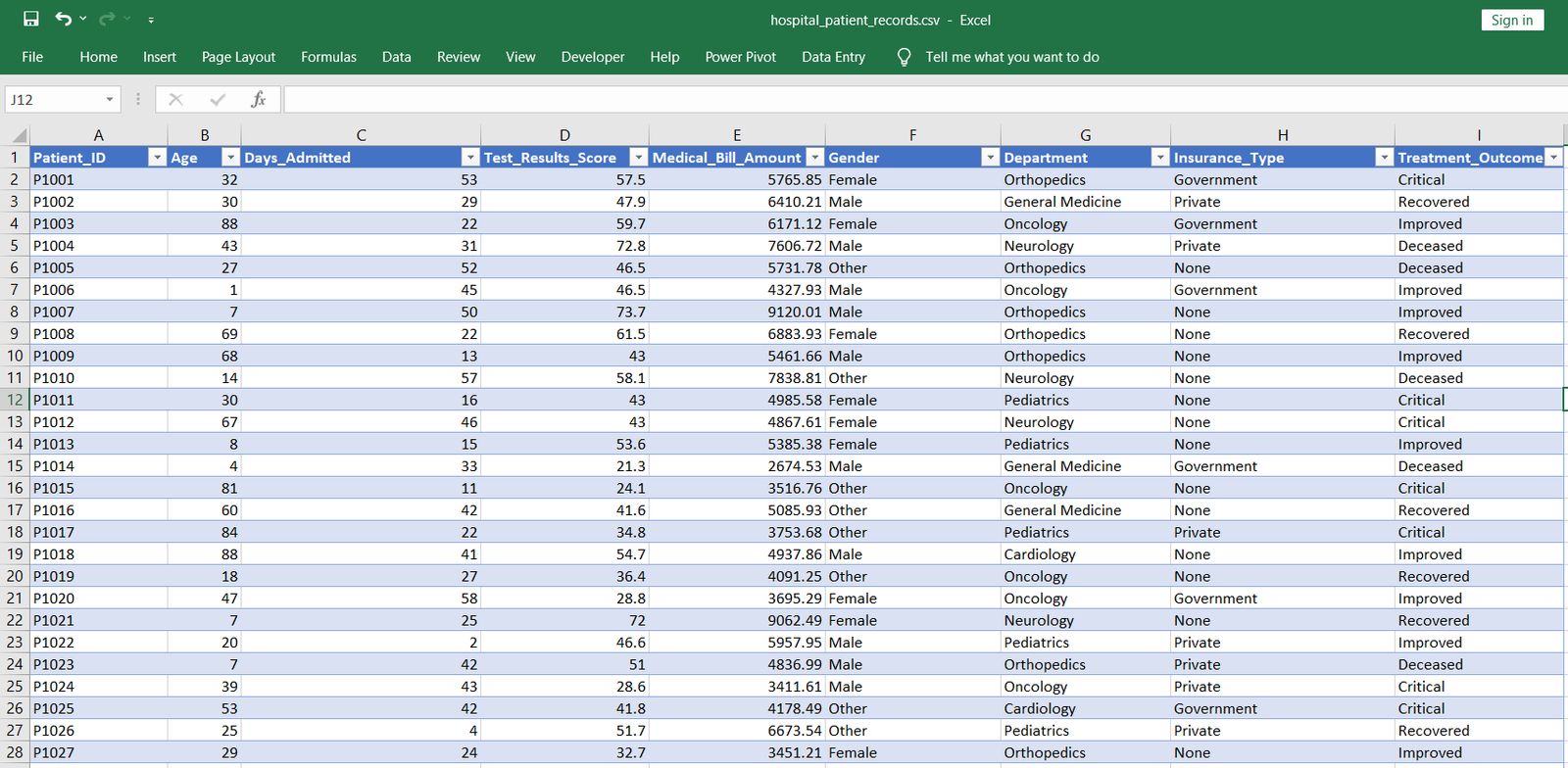Click the Cancel X icon in formula bar
Image resolution: width=1568 pixels, height=768 pixels.
point(176,99)
